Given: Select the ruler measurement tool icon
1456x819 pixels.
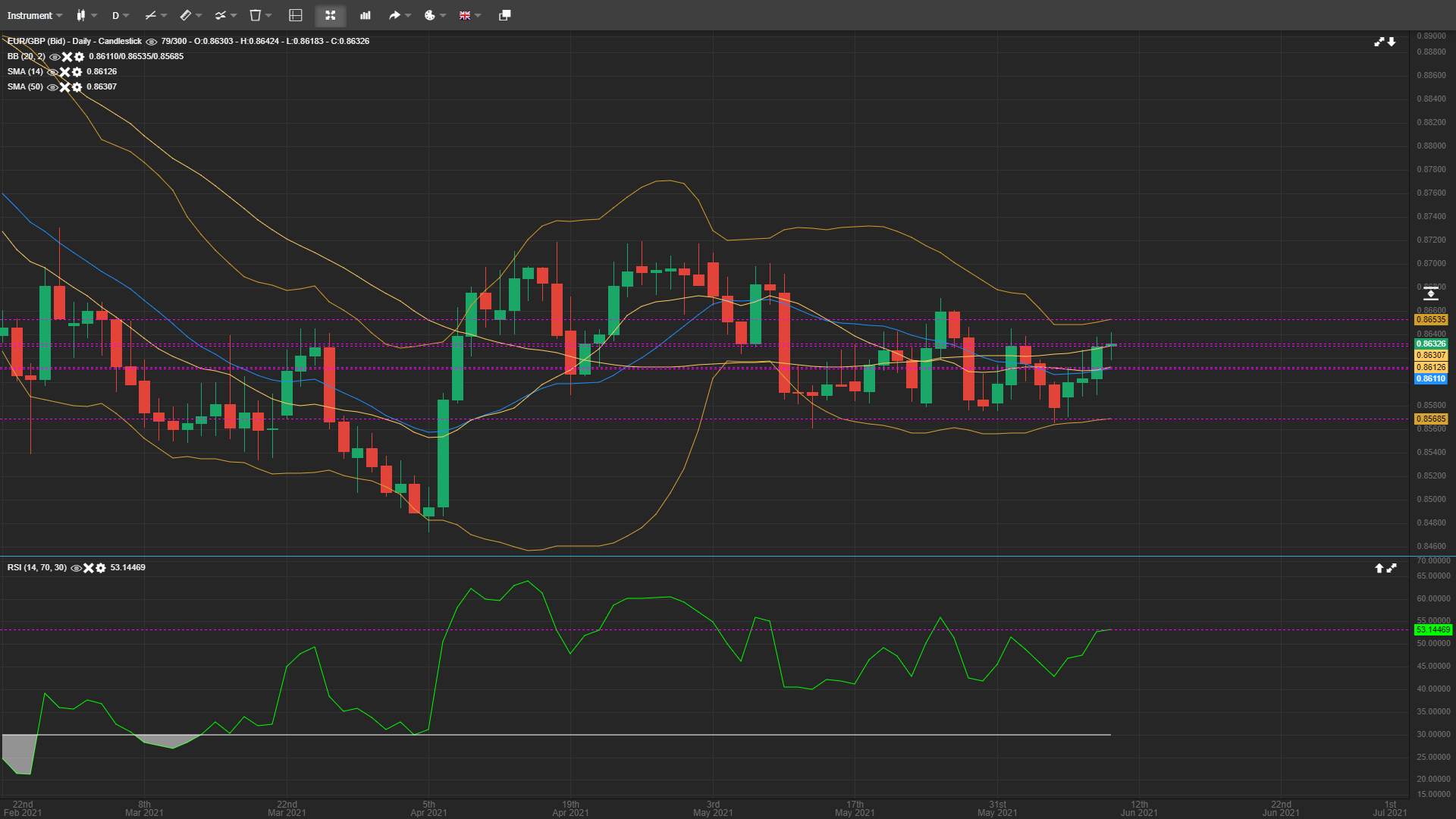Looking at the screenshot, I should 185,15.
